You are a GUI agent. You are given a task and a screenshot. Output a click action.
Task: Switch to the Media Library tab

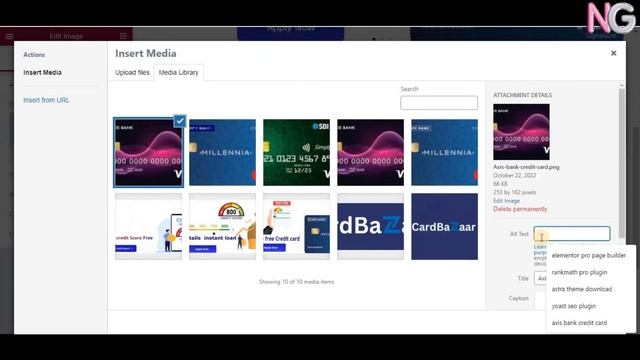coord(178,72)
